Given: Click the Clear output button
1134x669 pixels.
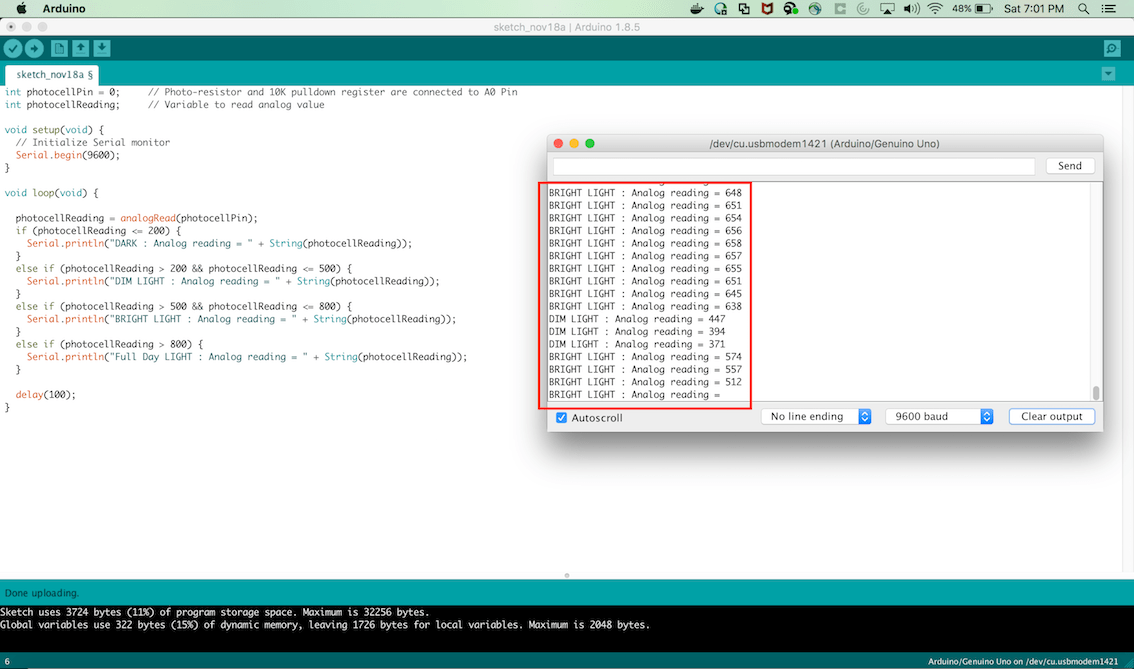Looking at the screenshot, I should 1052,417.
